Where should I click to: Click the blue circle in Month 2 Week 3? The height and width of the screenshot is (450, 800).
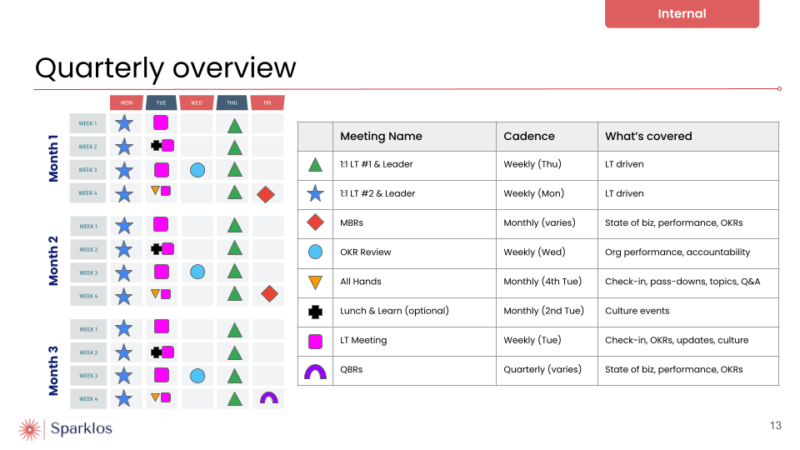pyautogui.click(x=198, y=272)
